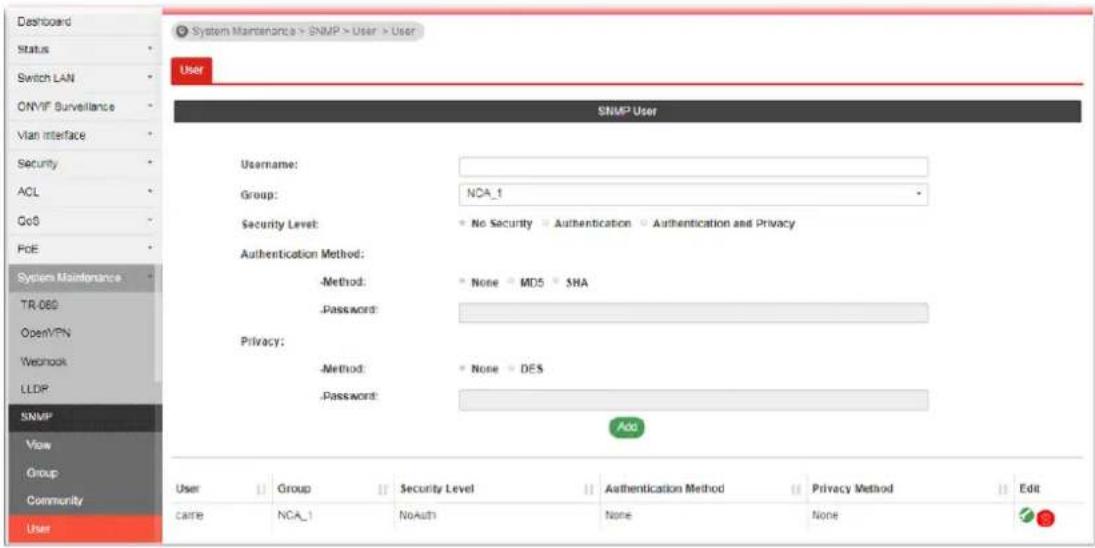The image size is (1095, 548).
Task: Click the 'NCA_1' table cell
Action: tap(293, 516)
